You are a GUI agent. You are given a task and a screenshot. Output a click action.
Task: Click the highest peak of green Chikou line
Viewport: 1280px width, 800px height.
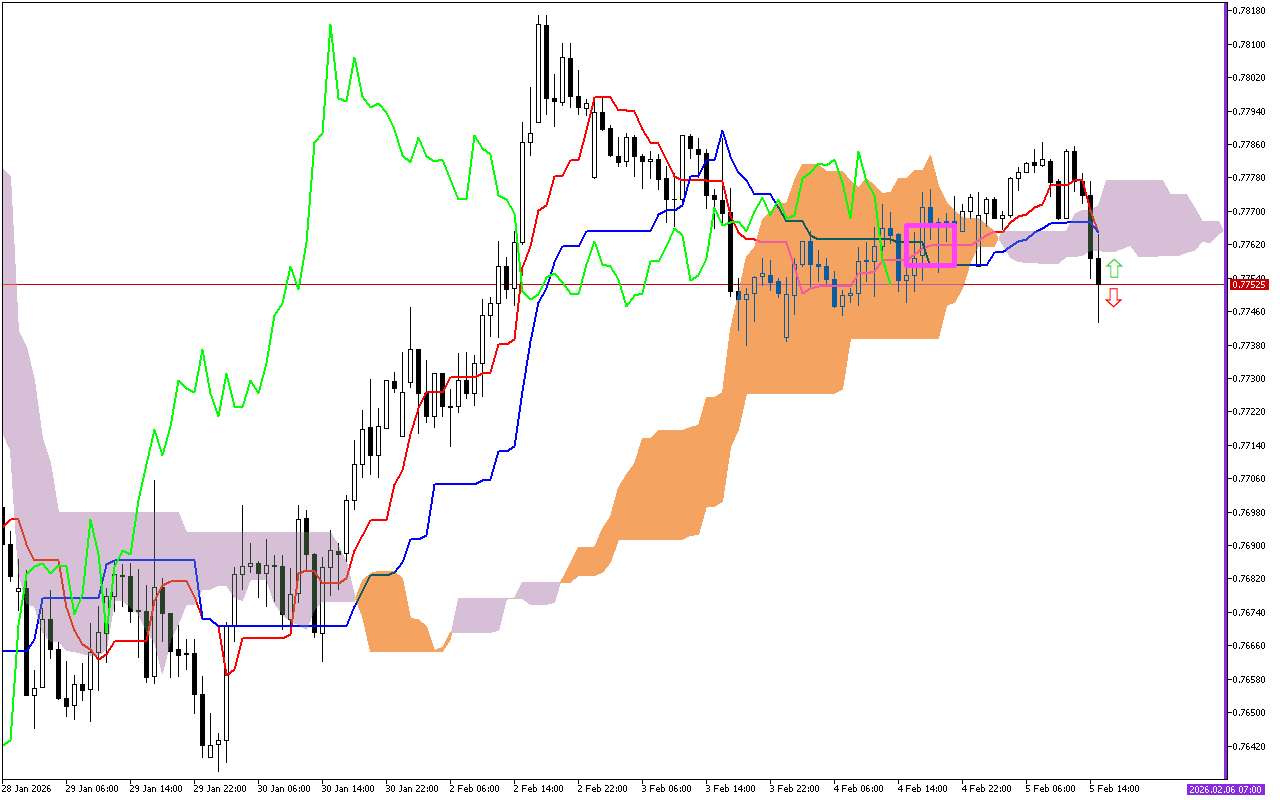330,25
